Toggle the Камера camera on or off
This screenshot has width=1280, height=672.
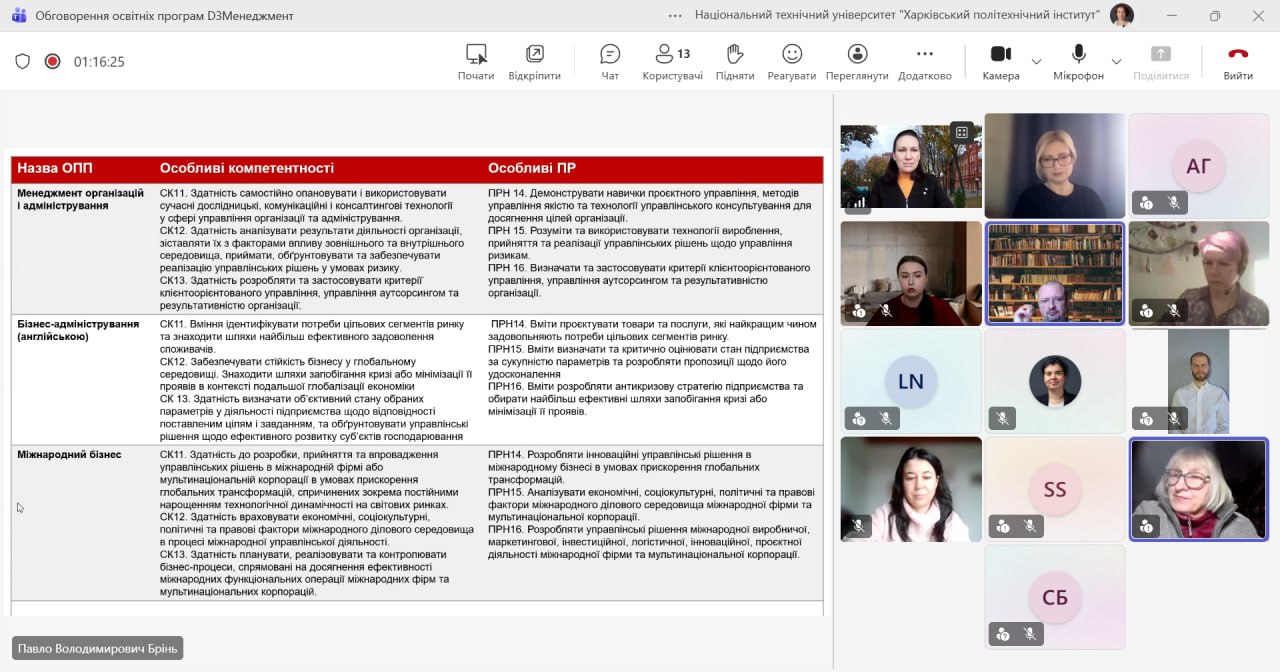pos(1000,61)
